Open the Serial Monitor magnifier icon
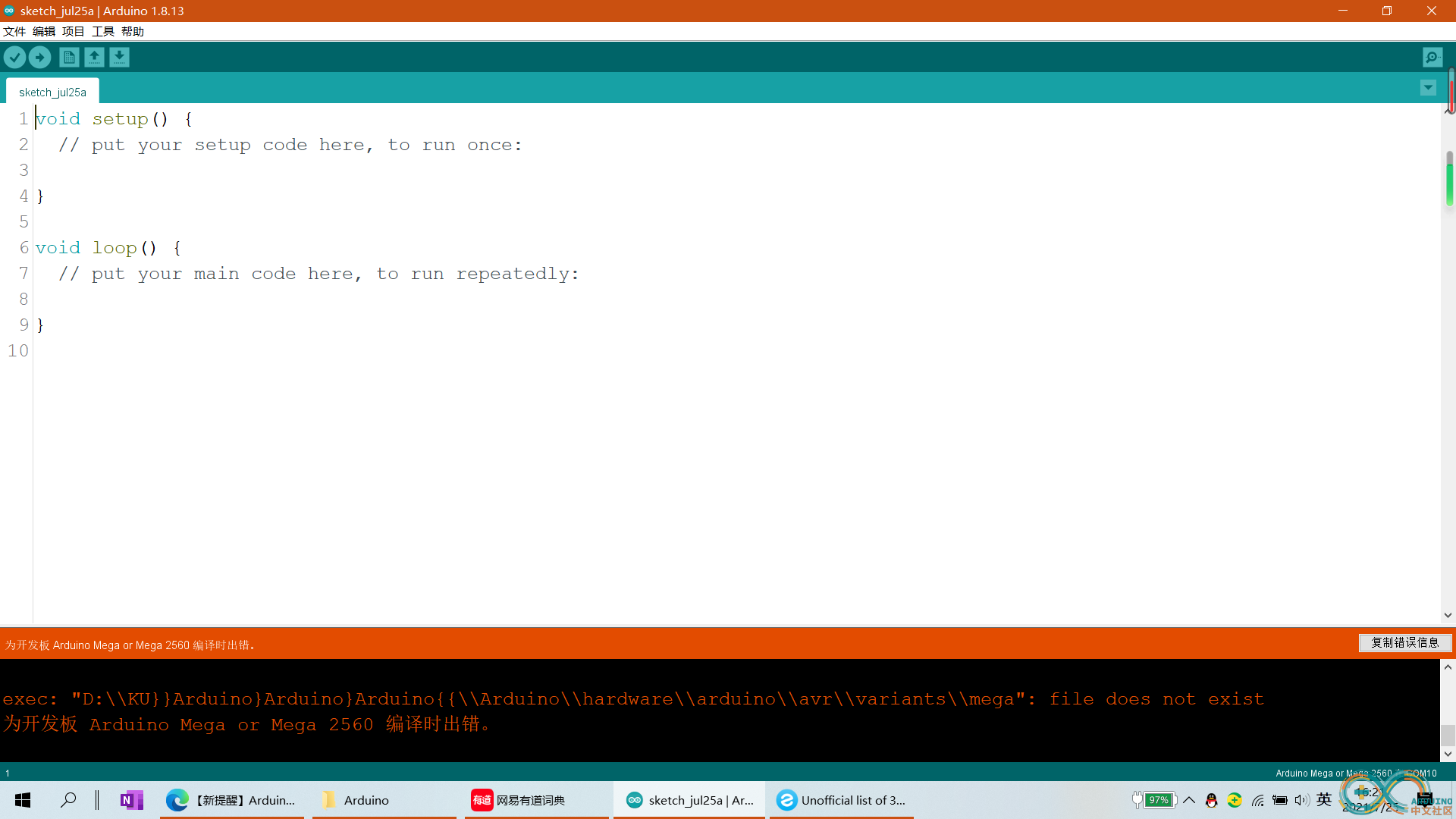The width and height of the screenshot is (1456, 819). pos(1432,57)
